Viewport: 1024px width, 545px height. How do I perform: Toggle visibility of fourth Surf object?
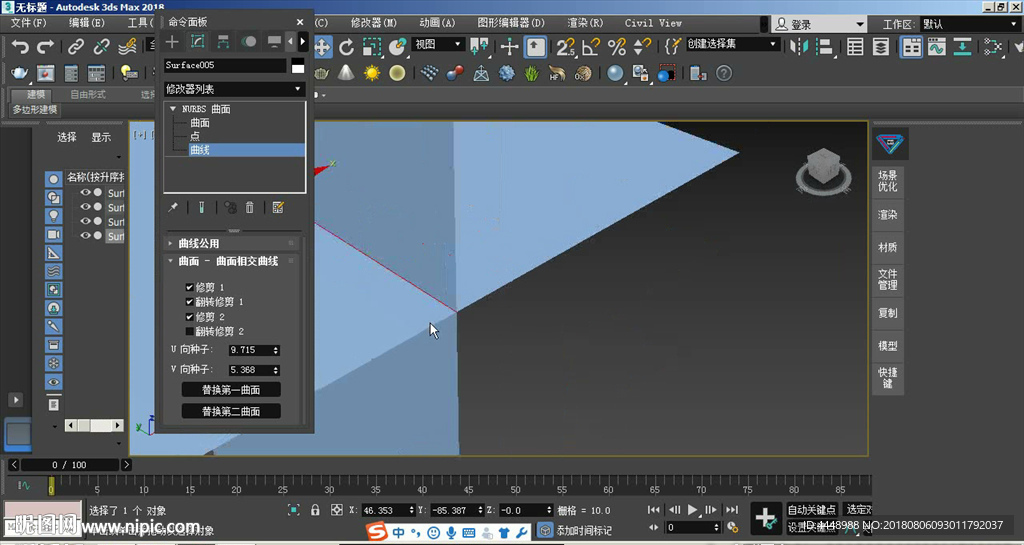coord(86,236)
